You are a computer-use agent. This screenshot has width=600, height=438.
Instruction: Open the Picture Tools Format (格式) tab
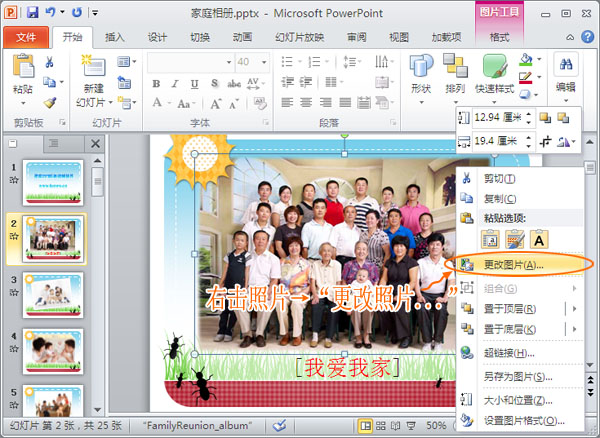[499, 37]
